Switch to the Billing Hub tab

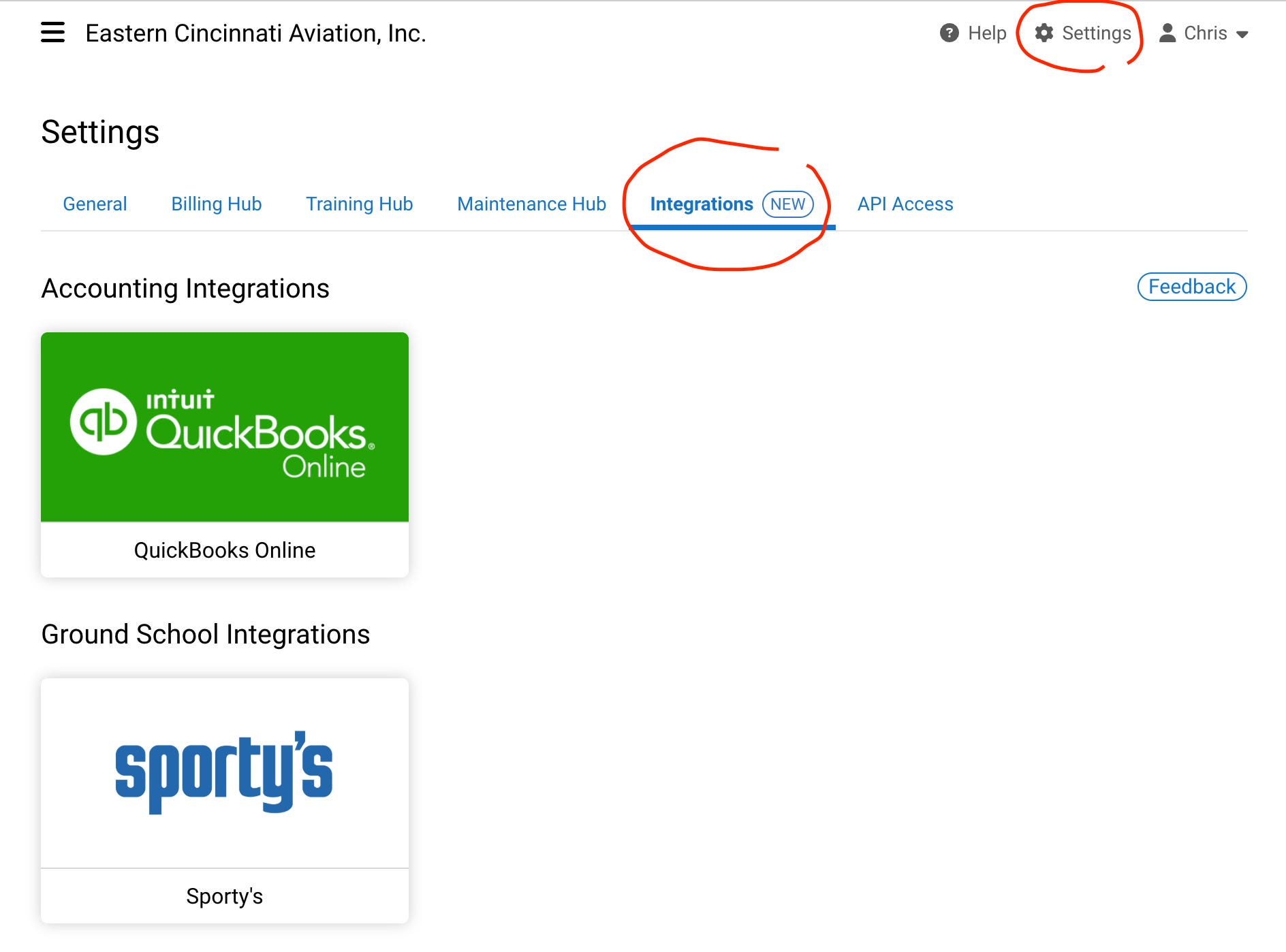click(x=217, y=204)
